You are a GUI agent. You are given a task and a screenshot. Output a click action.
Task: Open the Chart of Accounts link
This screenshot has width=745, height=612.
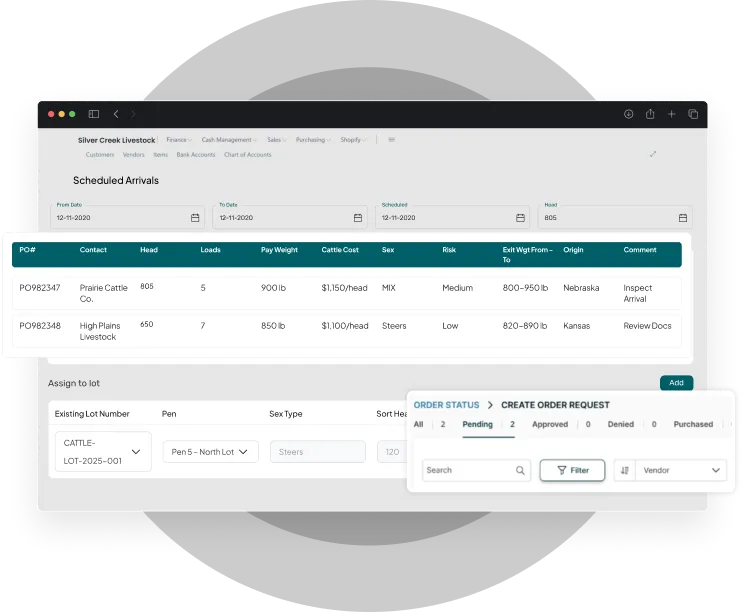(x=248, y=154)
